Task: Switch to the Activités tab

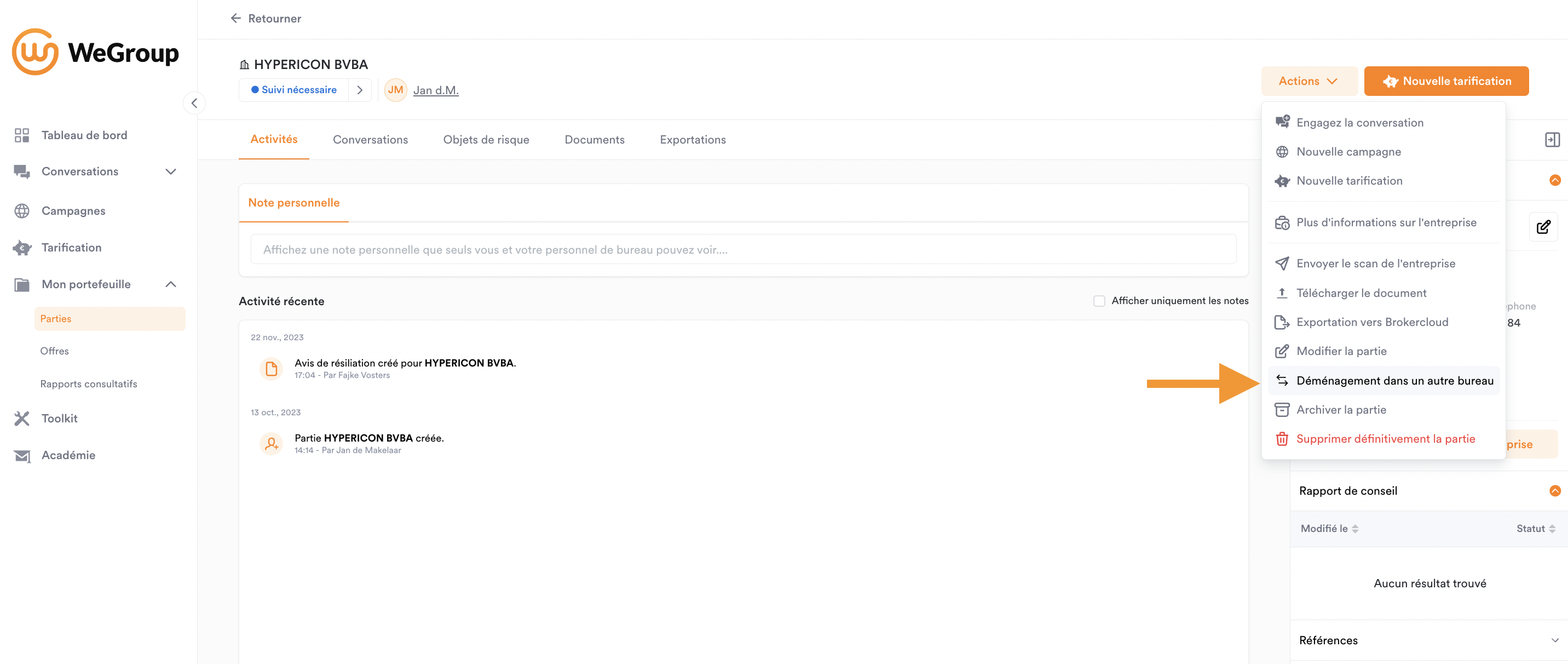Action: (274, 140)
